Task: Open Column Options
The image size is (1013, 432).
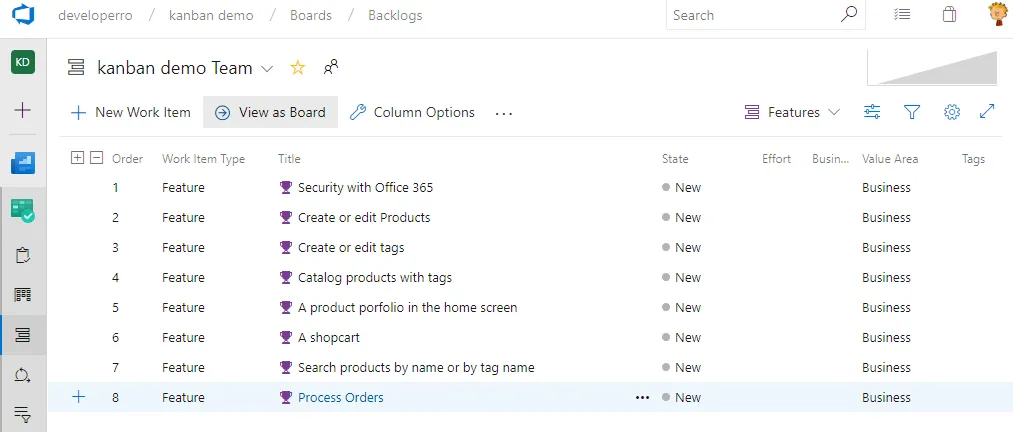Action: pos(412,112)
